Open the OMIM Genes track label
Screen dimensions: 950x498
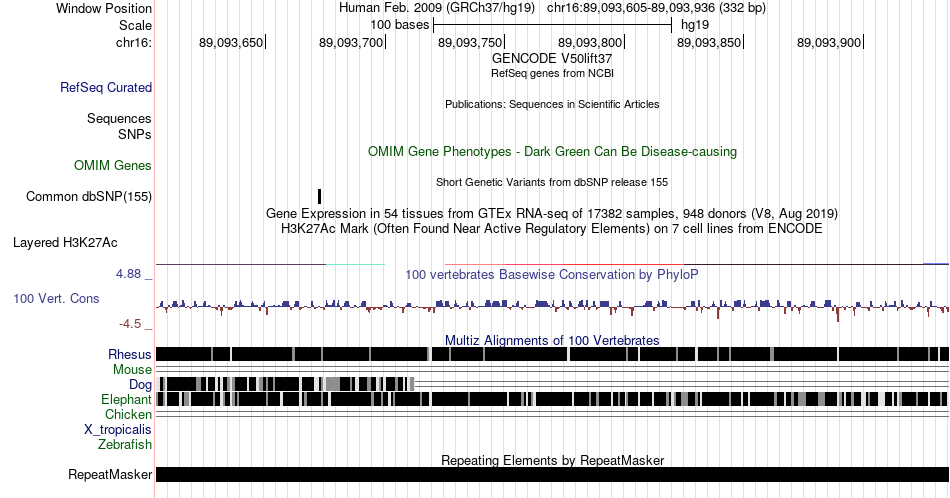(112, 165)
